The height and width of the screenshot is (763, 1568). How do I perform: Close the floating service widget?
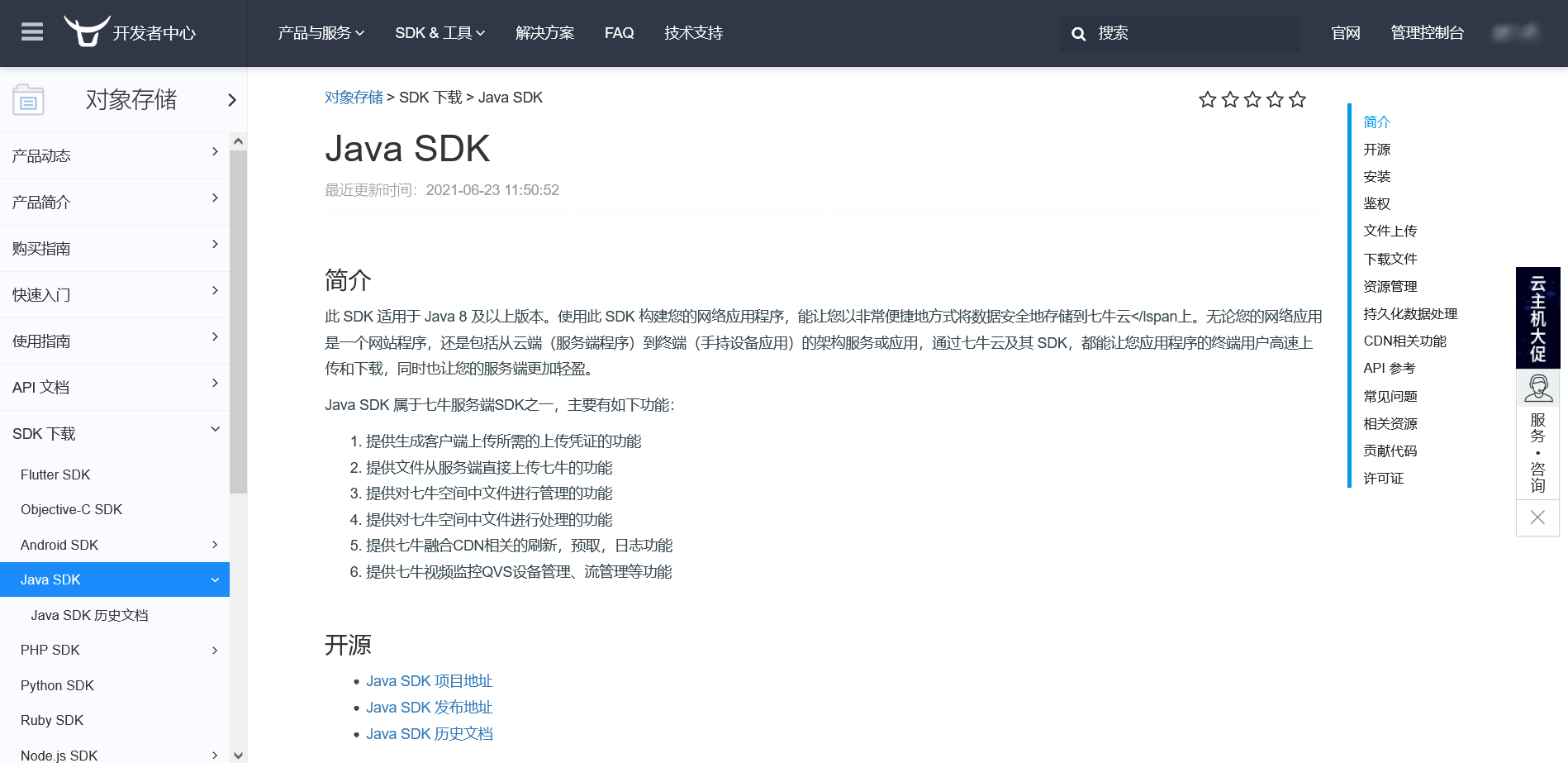[x=1537, y=517]
